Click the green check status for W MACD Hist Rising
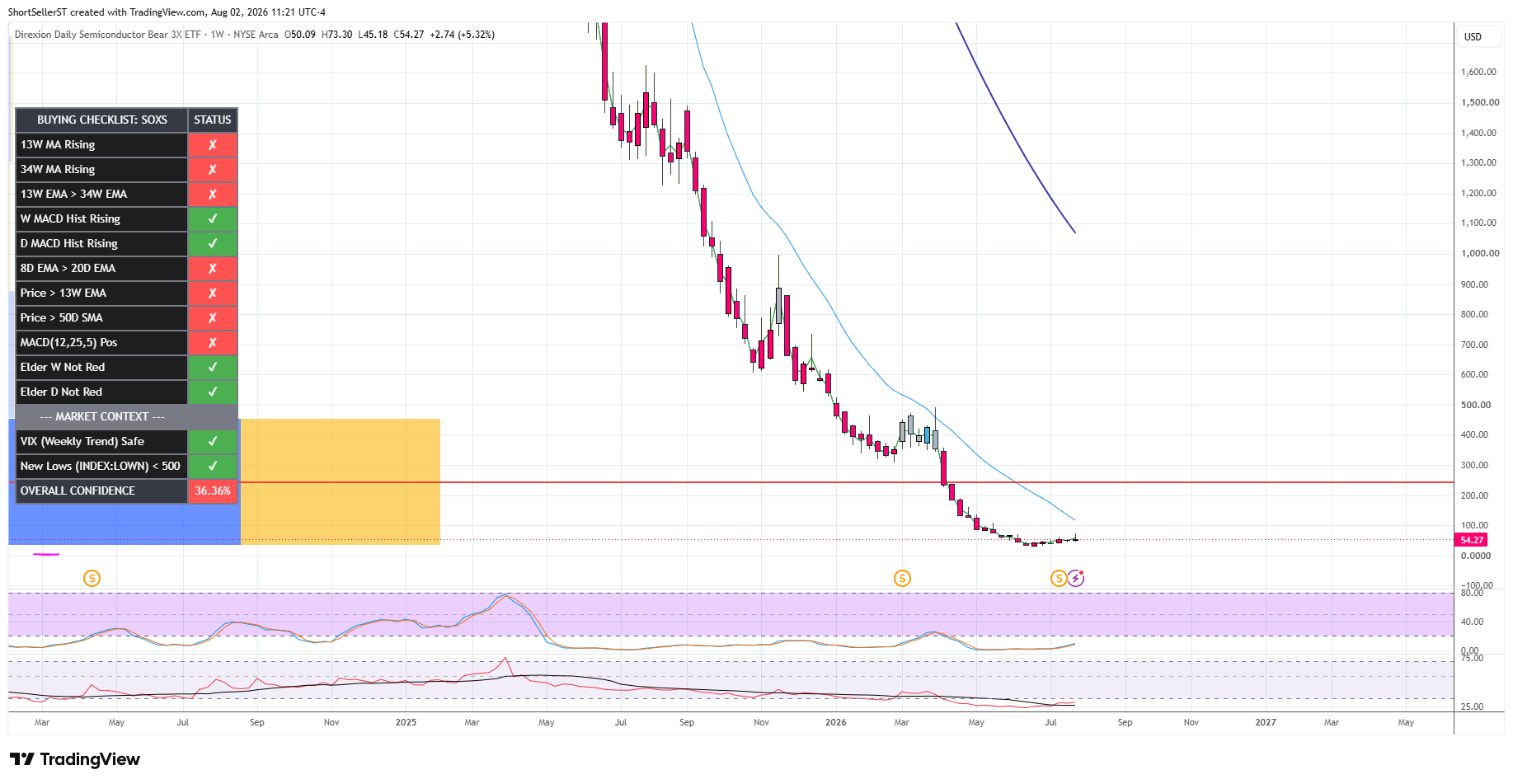Screen dimensions: 1513x784 pyautogui.click(x=213, y=218)
